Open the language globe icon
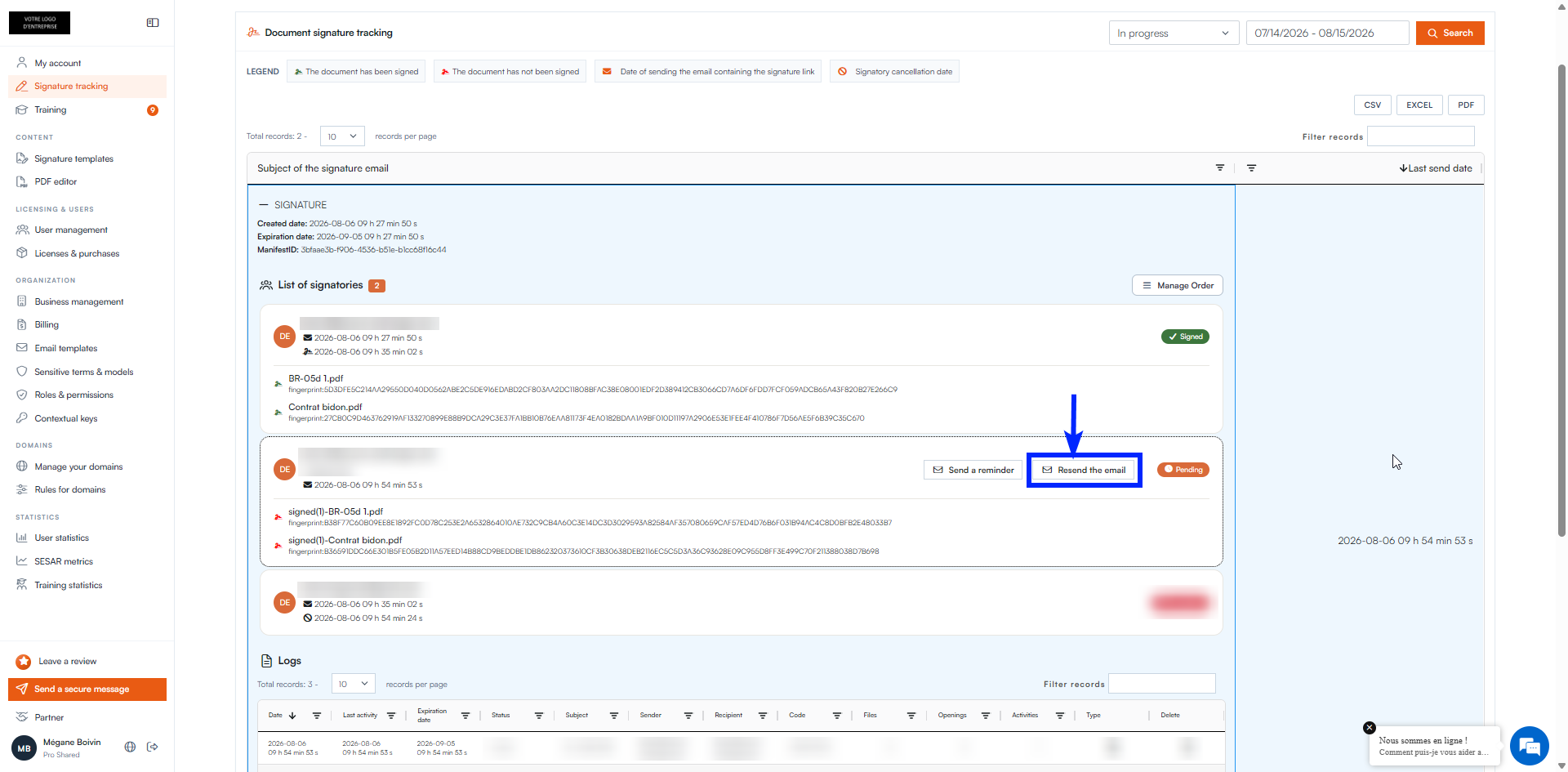Viewport: 1568px width, 772px height. point(130,747)
